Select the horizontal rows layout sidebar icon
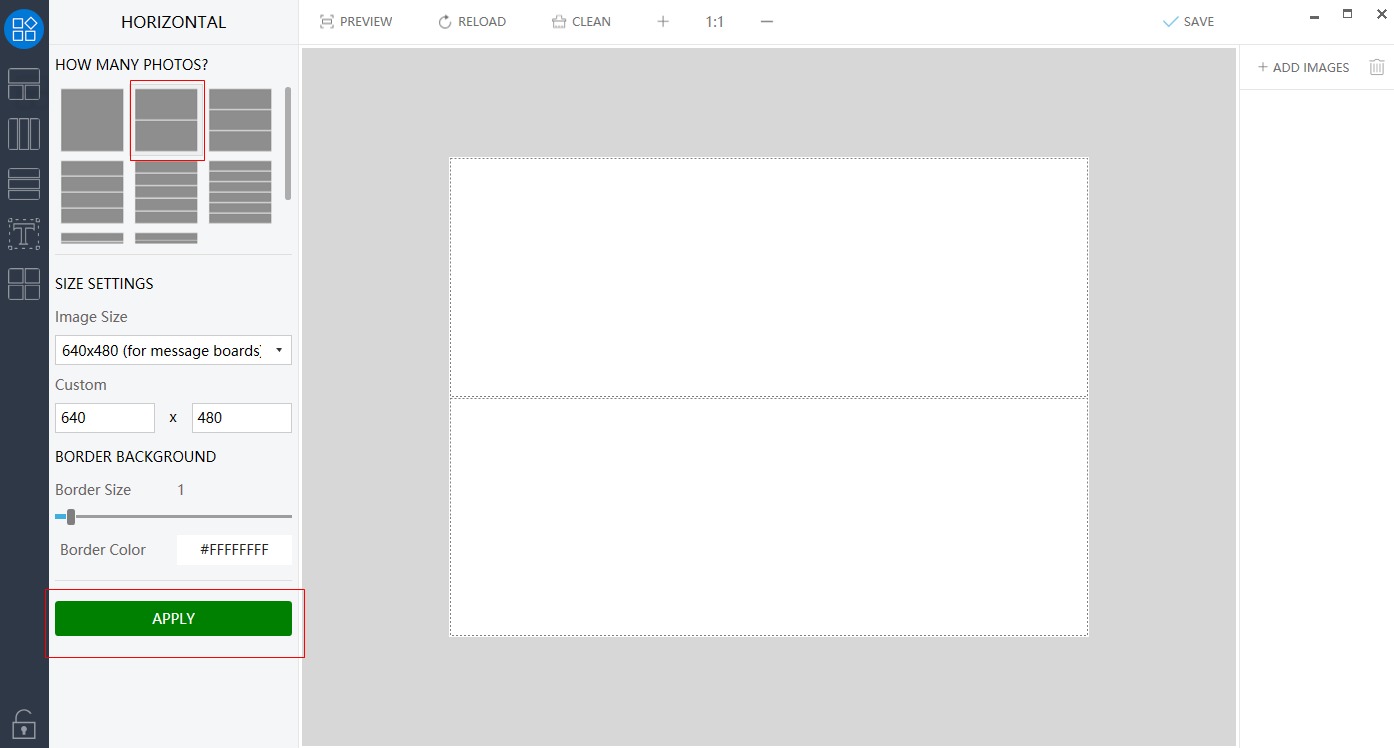The height and width of the screenshot is (748, 1394). pyautogui.click(x=24, y=184)
